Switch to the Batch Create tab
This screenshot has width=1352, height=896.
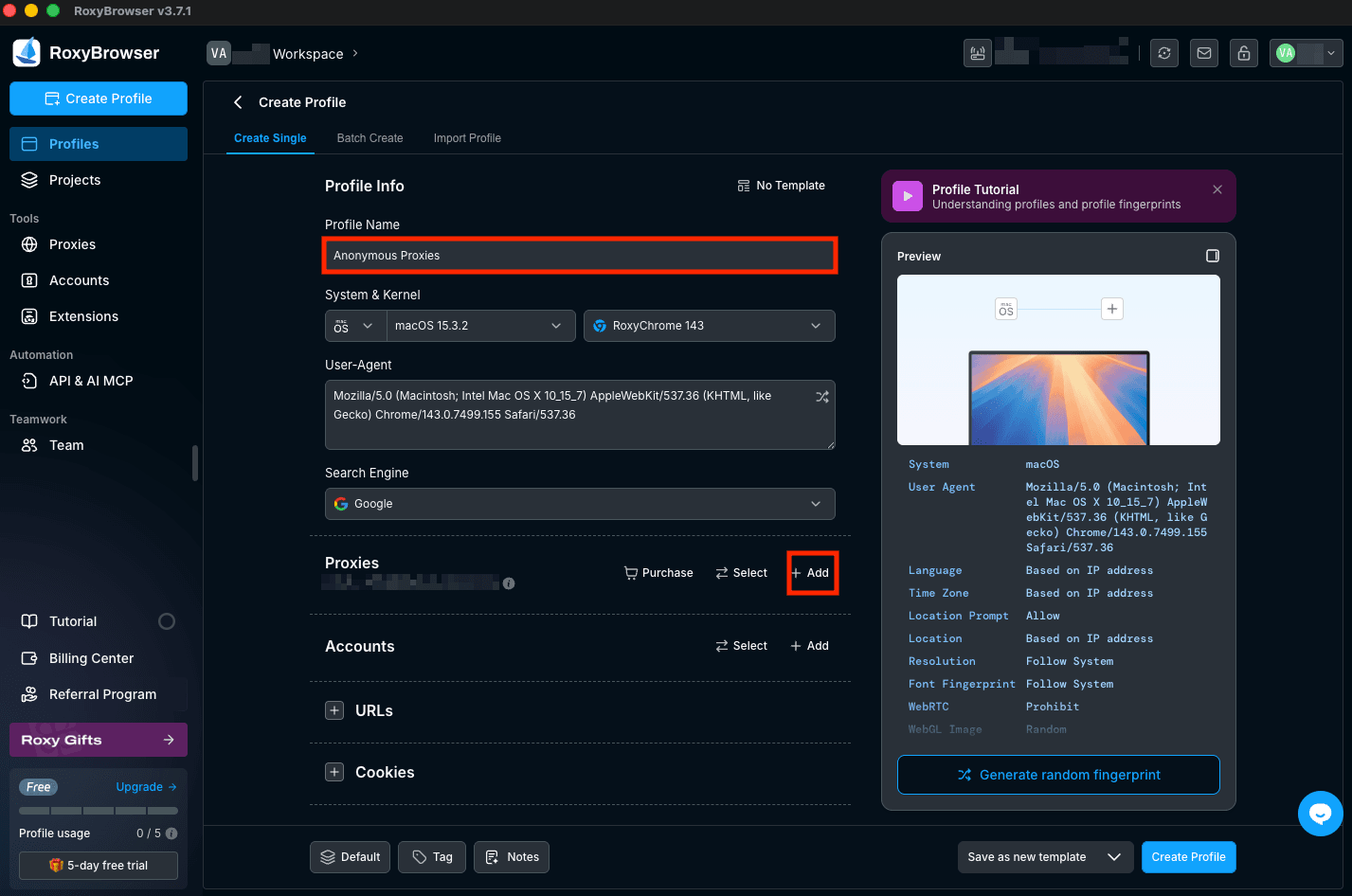(370, 137)
